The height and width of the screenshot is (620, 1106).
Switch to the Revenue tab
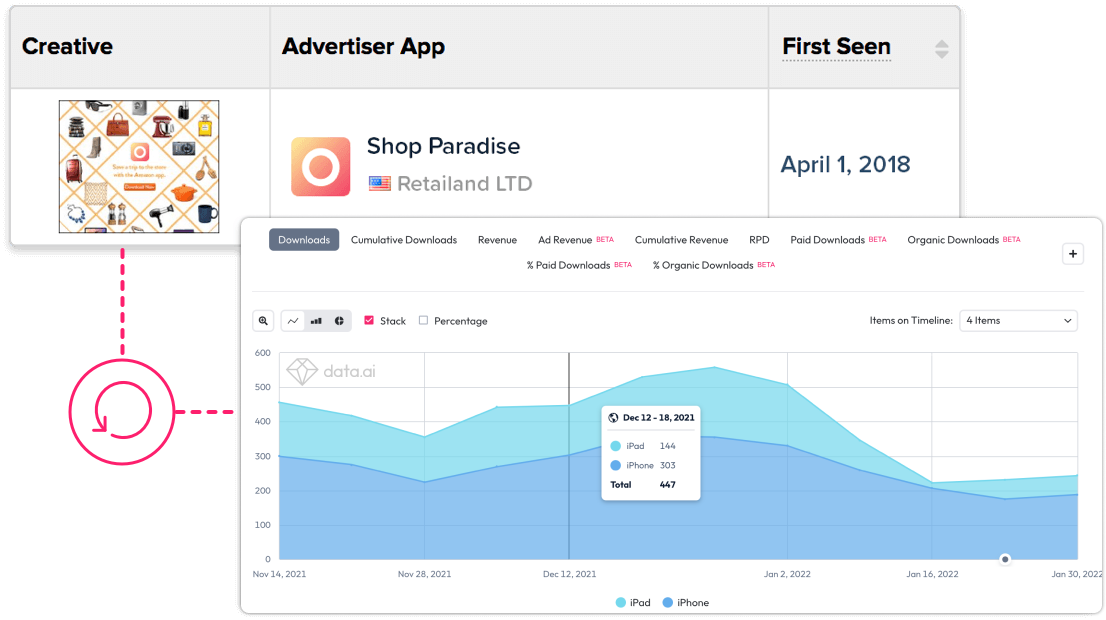pos(497,240)
